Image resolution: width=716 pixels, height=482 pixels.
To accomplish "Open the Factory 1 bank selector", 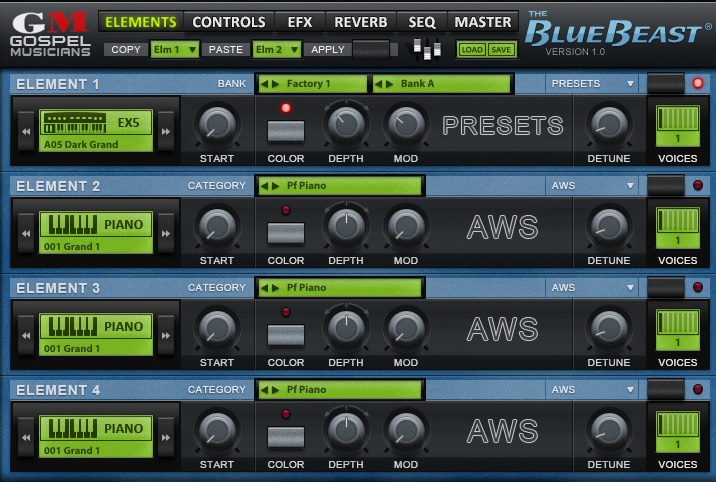I will tap(312, 84).
